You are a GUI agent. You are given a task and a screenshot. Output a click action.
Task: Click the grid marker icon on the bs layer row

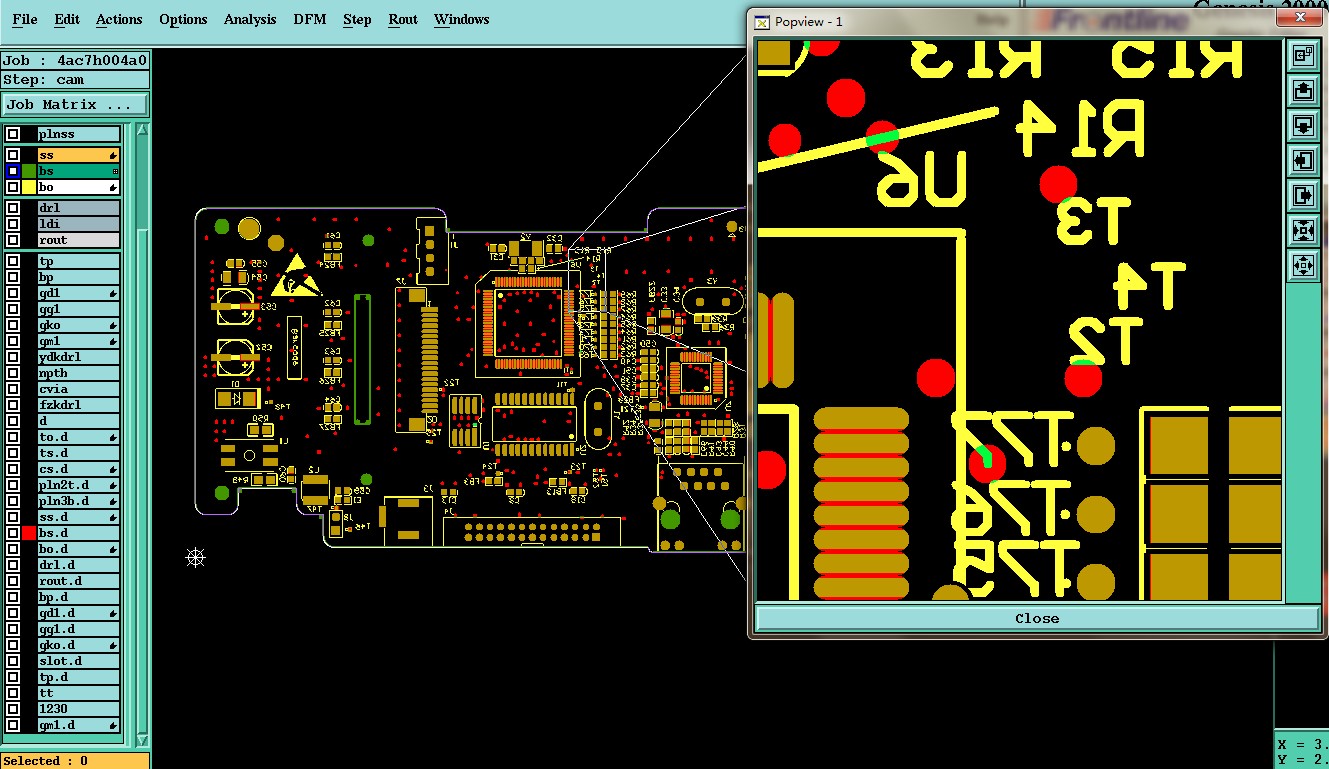[114, 172]
